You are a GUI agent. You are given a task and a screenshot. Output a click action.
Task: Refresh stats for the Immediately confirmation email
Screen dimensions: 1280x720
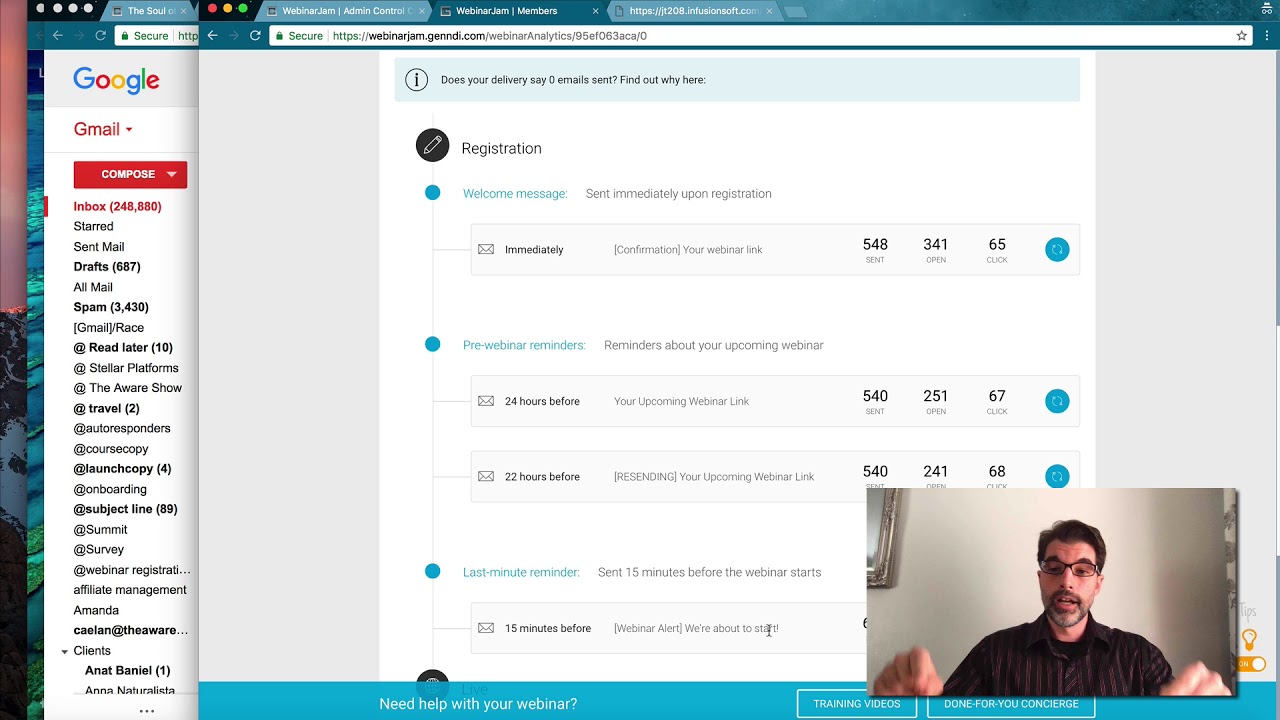1057,250
